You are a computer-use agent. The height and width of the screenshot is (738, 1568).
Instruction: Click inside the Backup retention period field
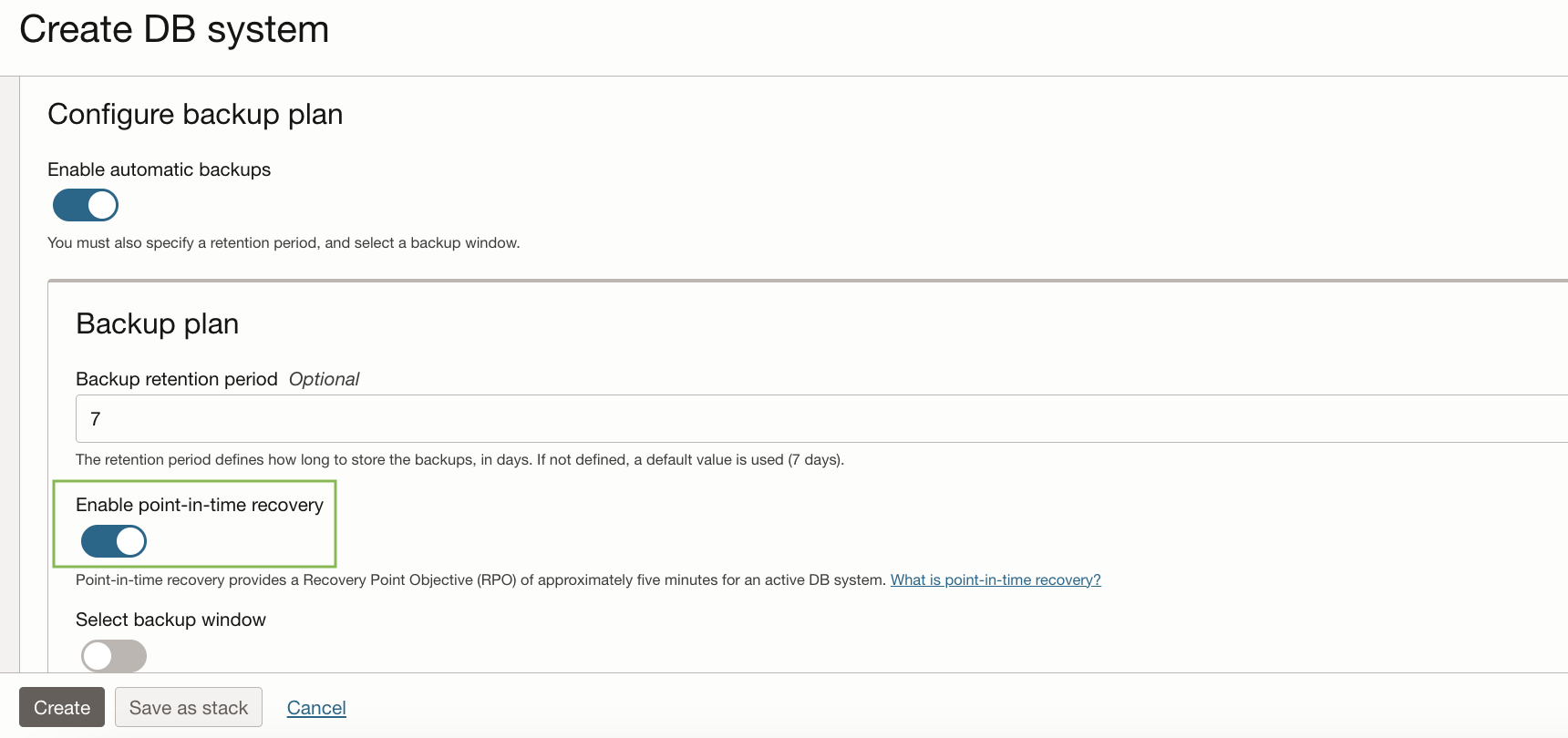point(365,419)
